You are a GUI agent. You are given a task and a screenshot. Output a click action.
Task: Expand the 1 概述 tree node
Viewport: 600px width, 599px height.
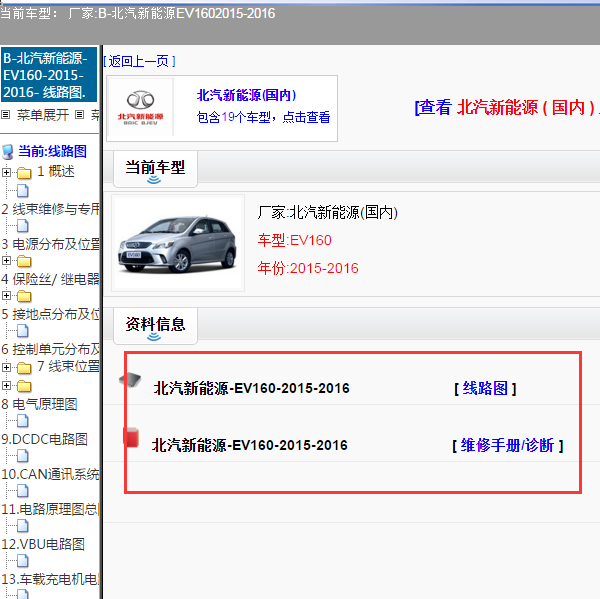click(x=6, y=172)
